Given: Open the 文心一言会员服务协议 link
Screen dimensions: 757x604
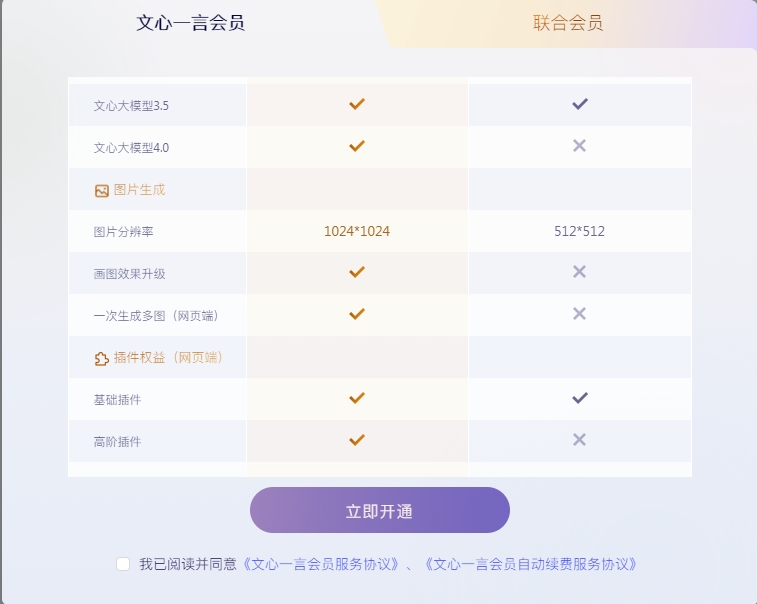Looking at the screenshot, I should tap(321, 564).
